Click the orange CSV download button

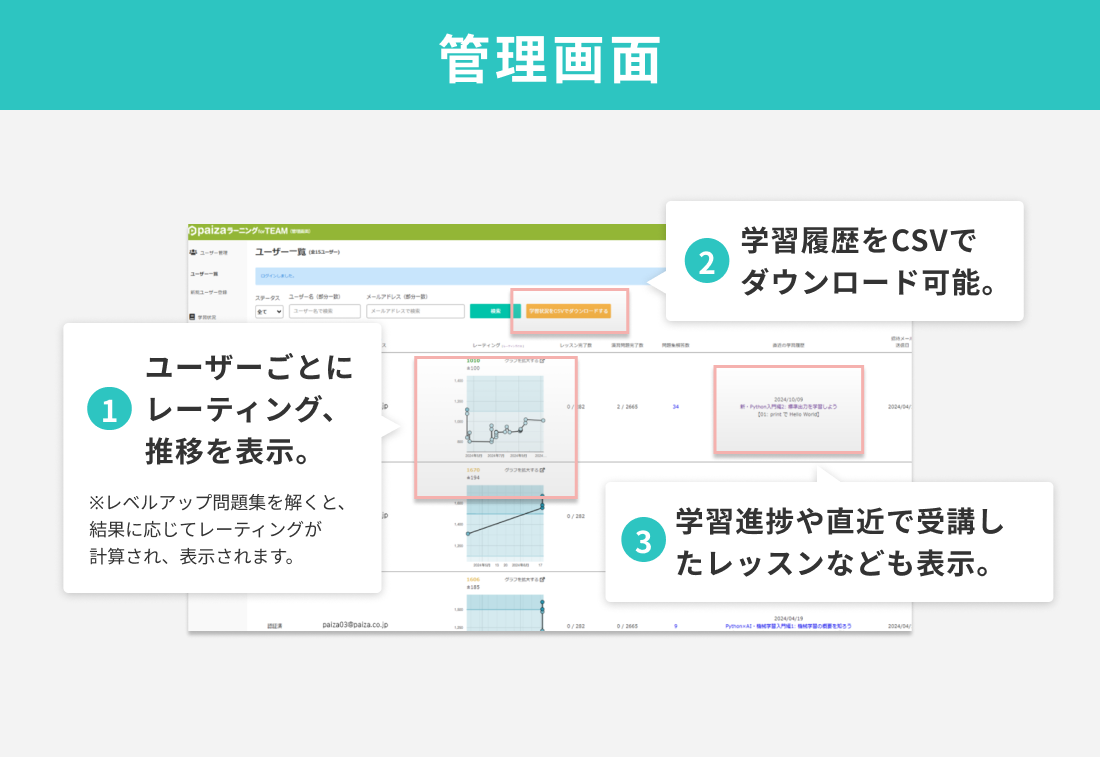pos(568,311)
